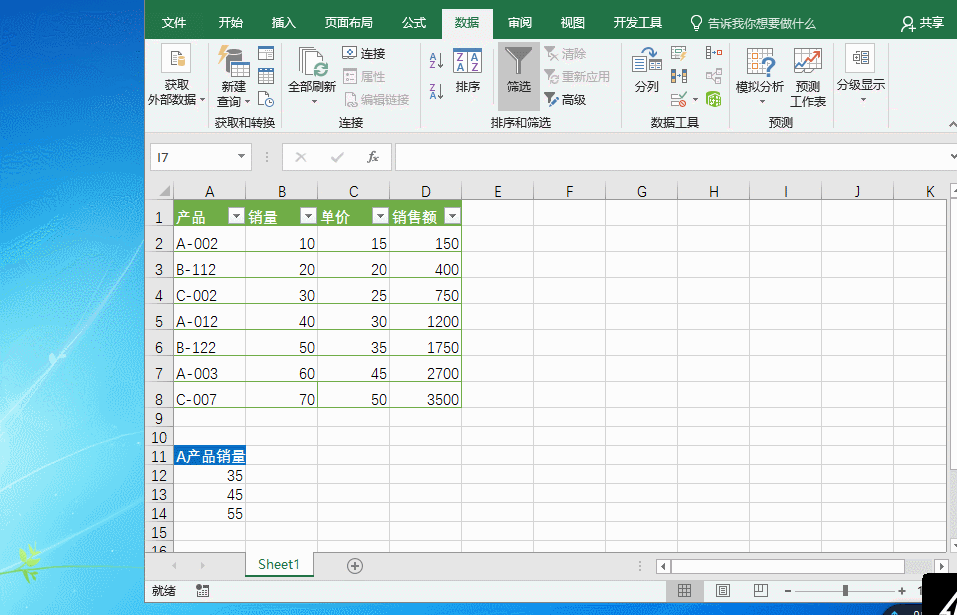The width and height of the screenshot is (957, 615).
Task: Click the 共享 share button
Action: click(x=922, y=23)
